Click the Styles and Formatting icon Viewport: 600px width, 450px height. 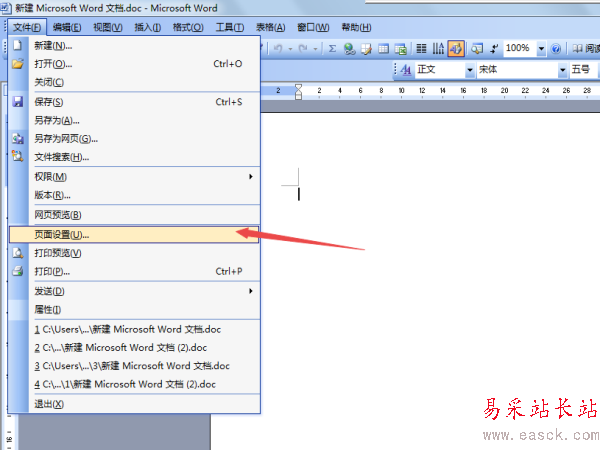point(406,70)
